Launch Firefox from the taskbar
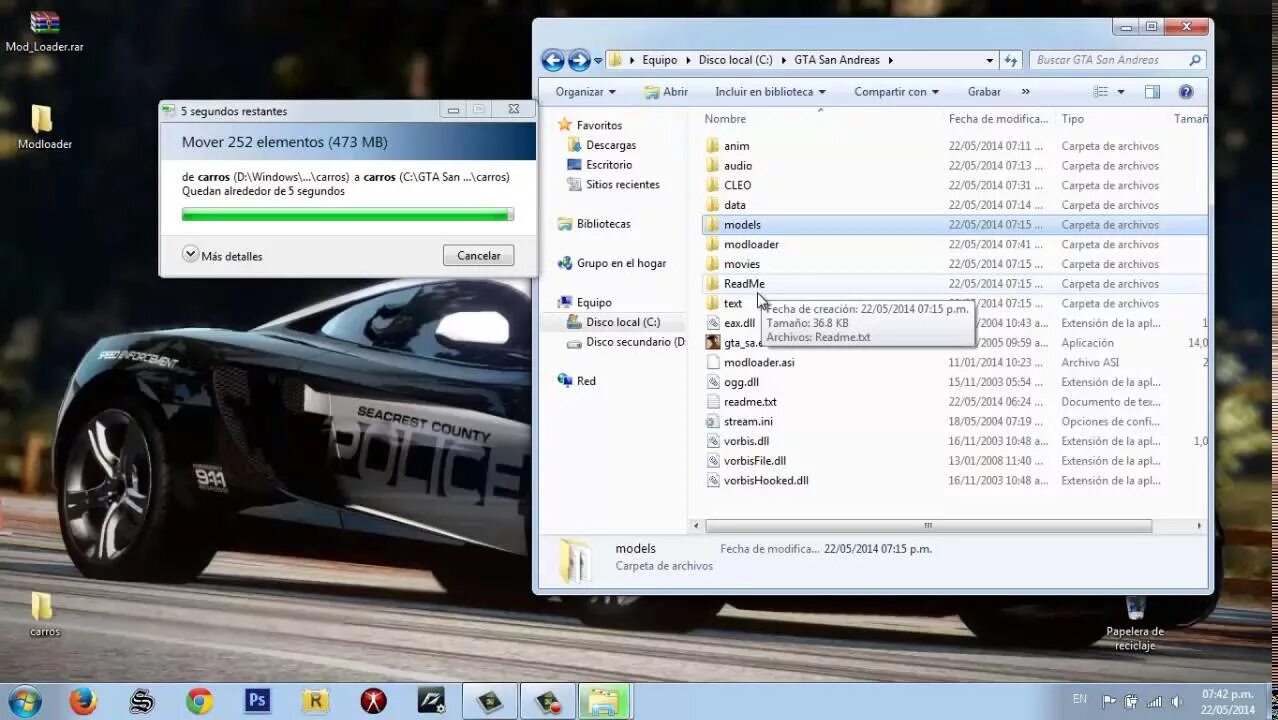The image size is (1278, 720). (x=83, y=701)
